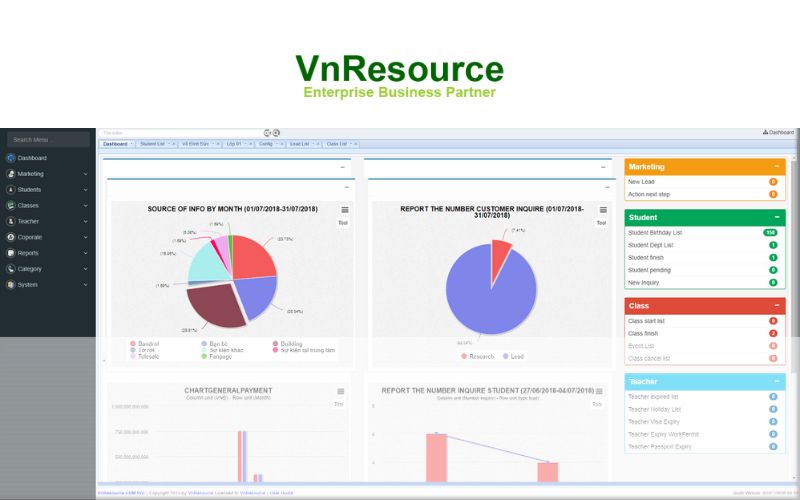Click the Class start list count badge
Viewport: 800px width, 500px height.
point(773,321)
